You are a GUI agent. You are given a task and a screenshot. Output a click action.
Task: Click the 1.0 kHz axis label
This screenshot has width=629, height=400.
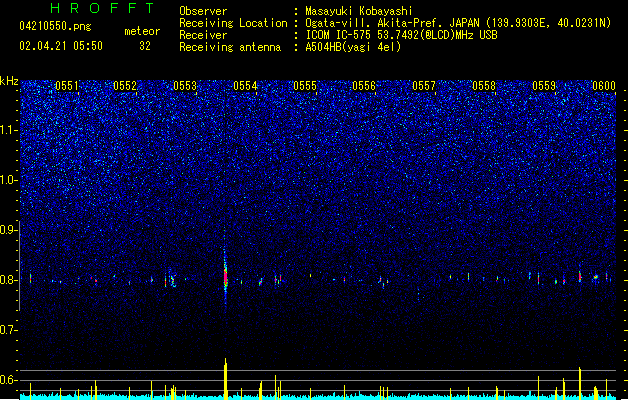point(8,180)
